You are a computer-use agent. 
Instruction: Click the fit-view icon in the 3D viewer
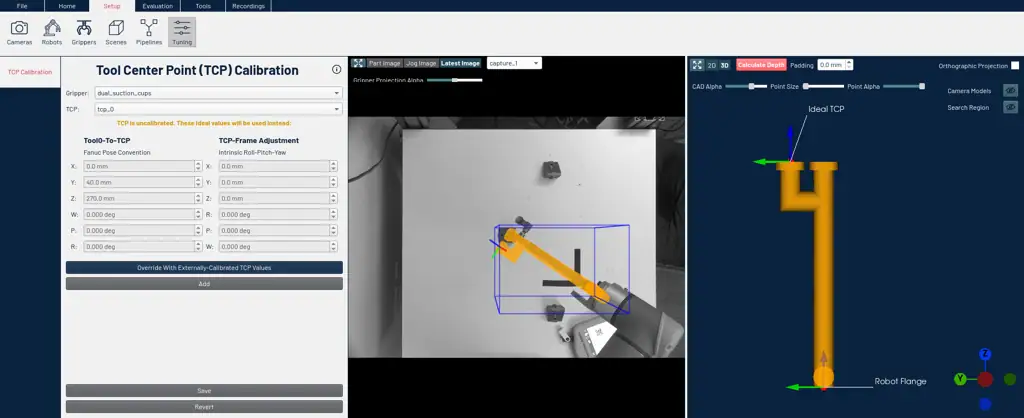click(697, 64)
